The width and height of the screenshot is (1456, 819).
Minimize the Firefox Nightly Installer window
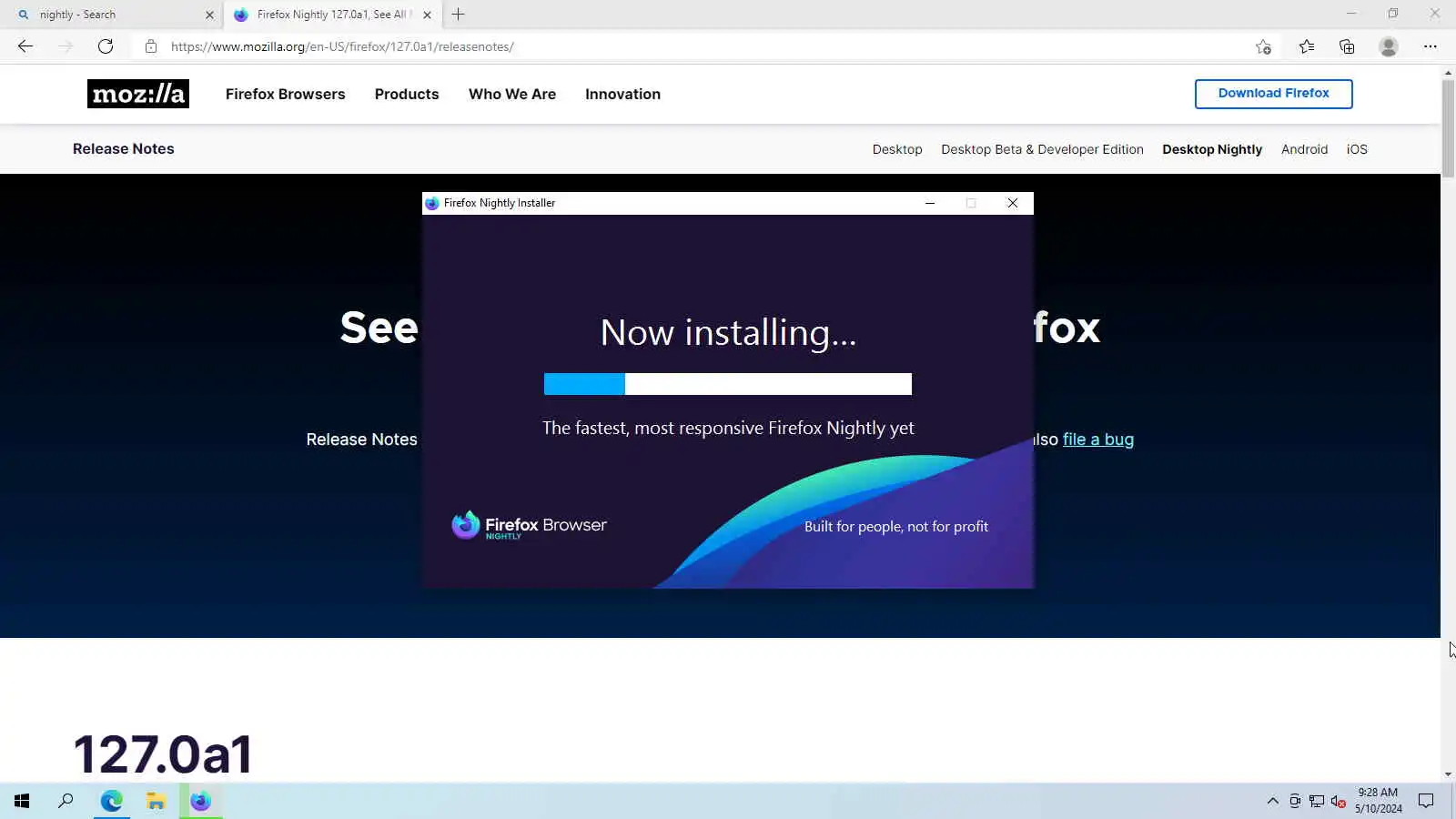pos(930,203)
